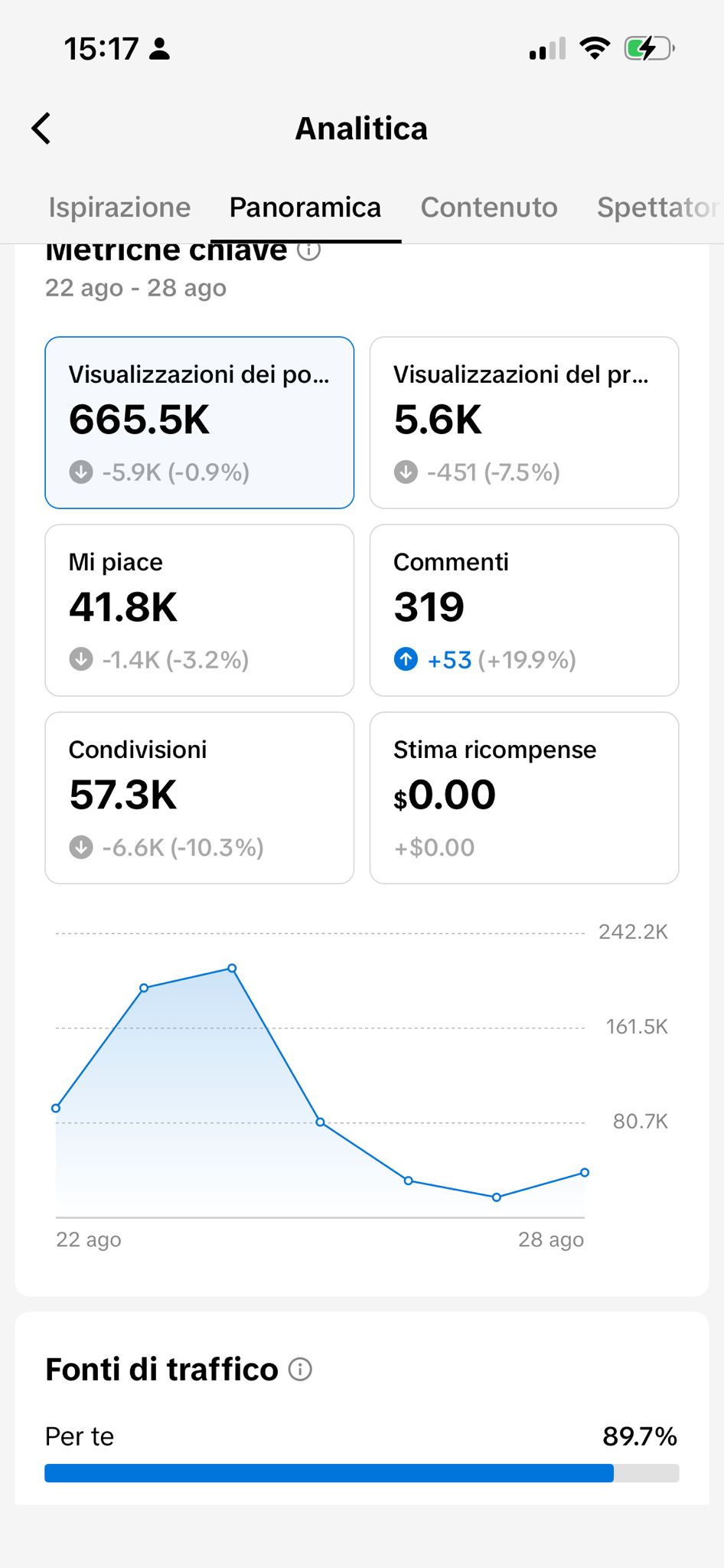
Task: Select the Stima ricompense $0.00 card
Action: pyautogui.click(x=524, y=798)
